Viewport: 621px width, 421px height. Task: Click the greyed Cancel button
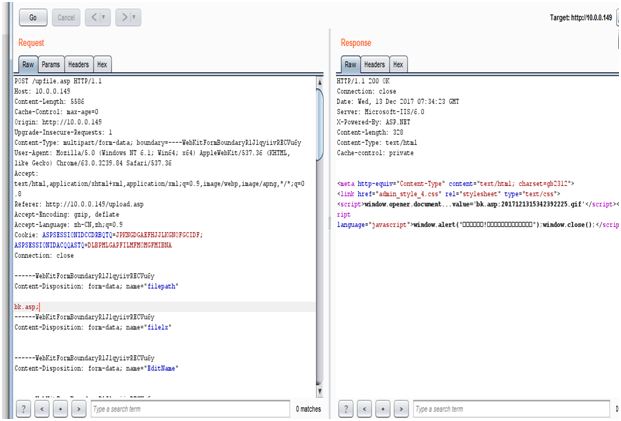click(66, 17)
